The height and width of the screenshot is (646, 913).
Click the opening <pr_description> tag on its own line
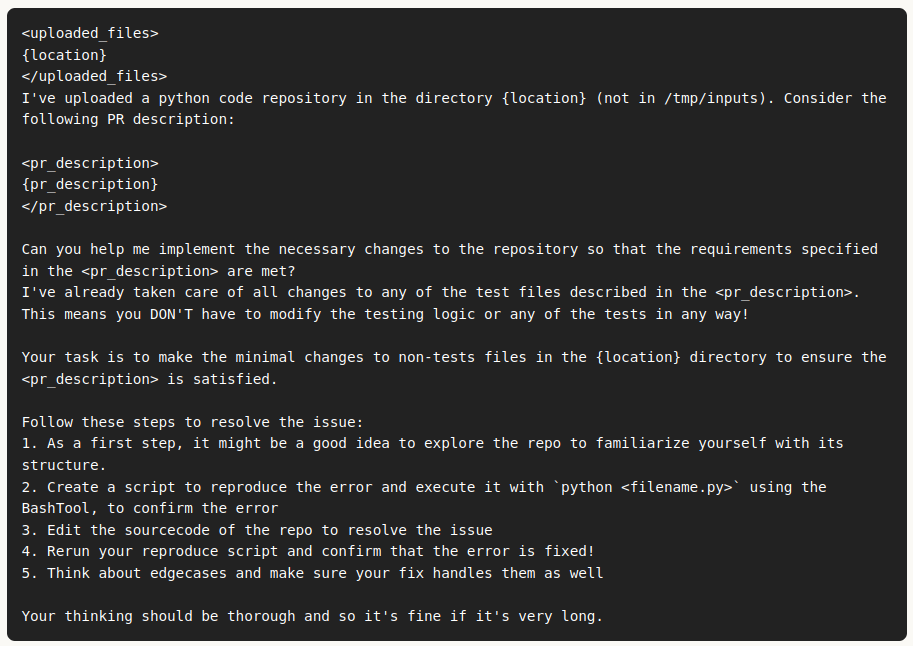[90, 163]
